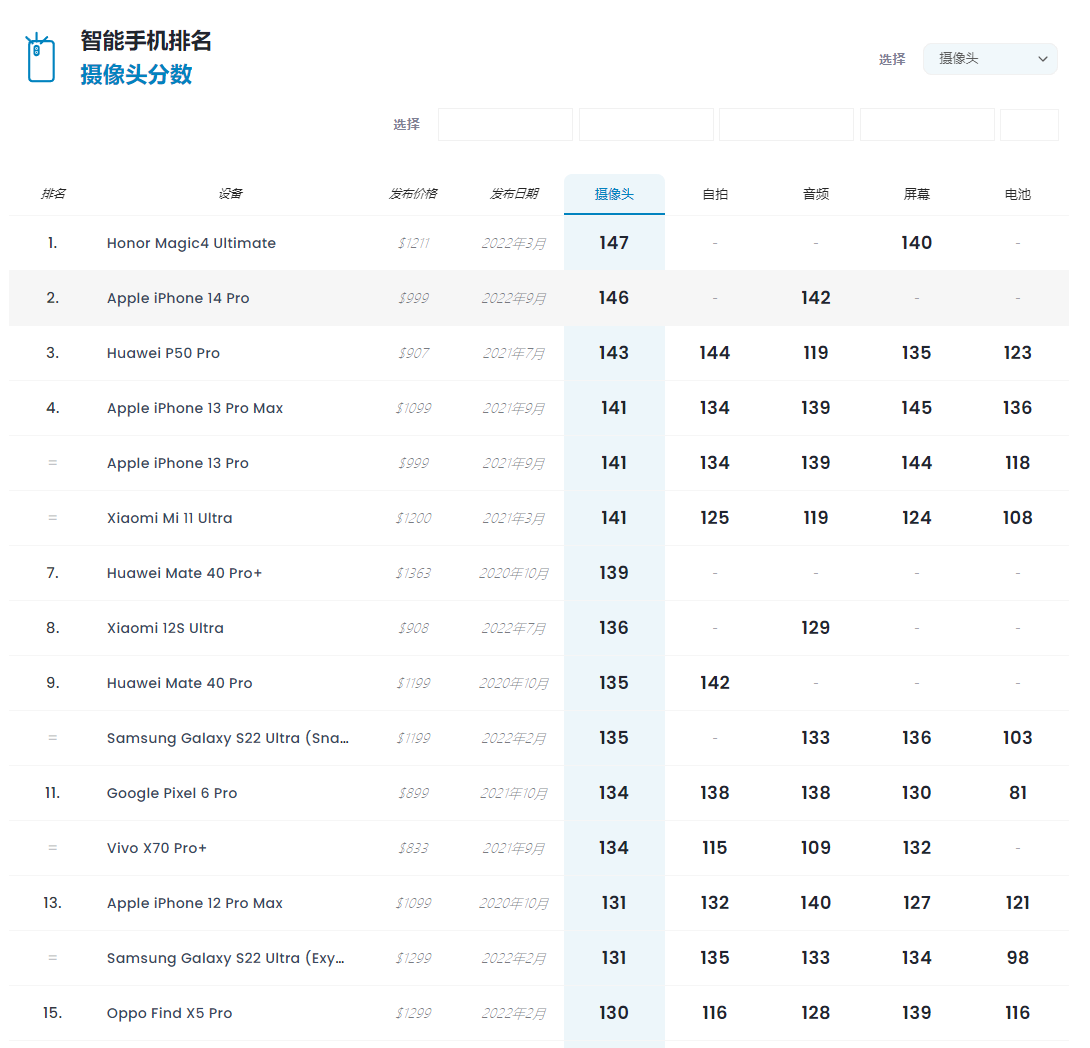Click selfie score 125 for Xiaomi Mi 11 Ultra
The image size is (1090, 1048).
(x=715, y=518)
